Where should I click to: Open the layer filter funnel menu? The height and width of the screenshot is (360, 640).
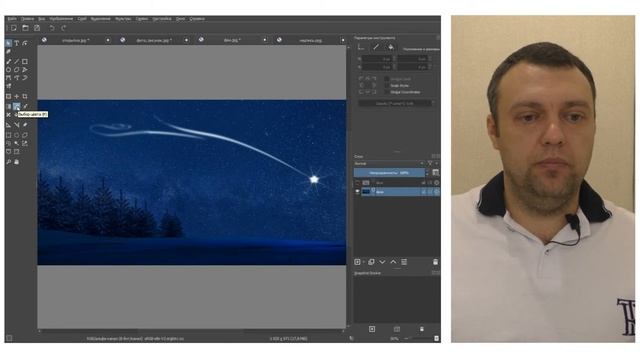click(x=430, y=164)
